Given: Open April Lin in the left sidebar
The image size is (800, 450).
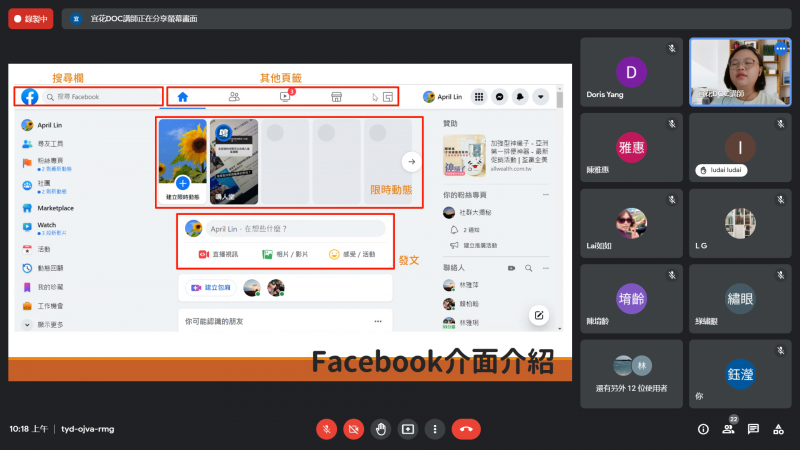Looking at the screenshot, I should coord(42,125).
